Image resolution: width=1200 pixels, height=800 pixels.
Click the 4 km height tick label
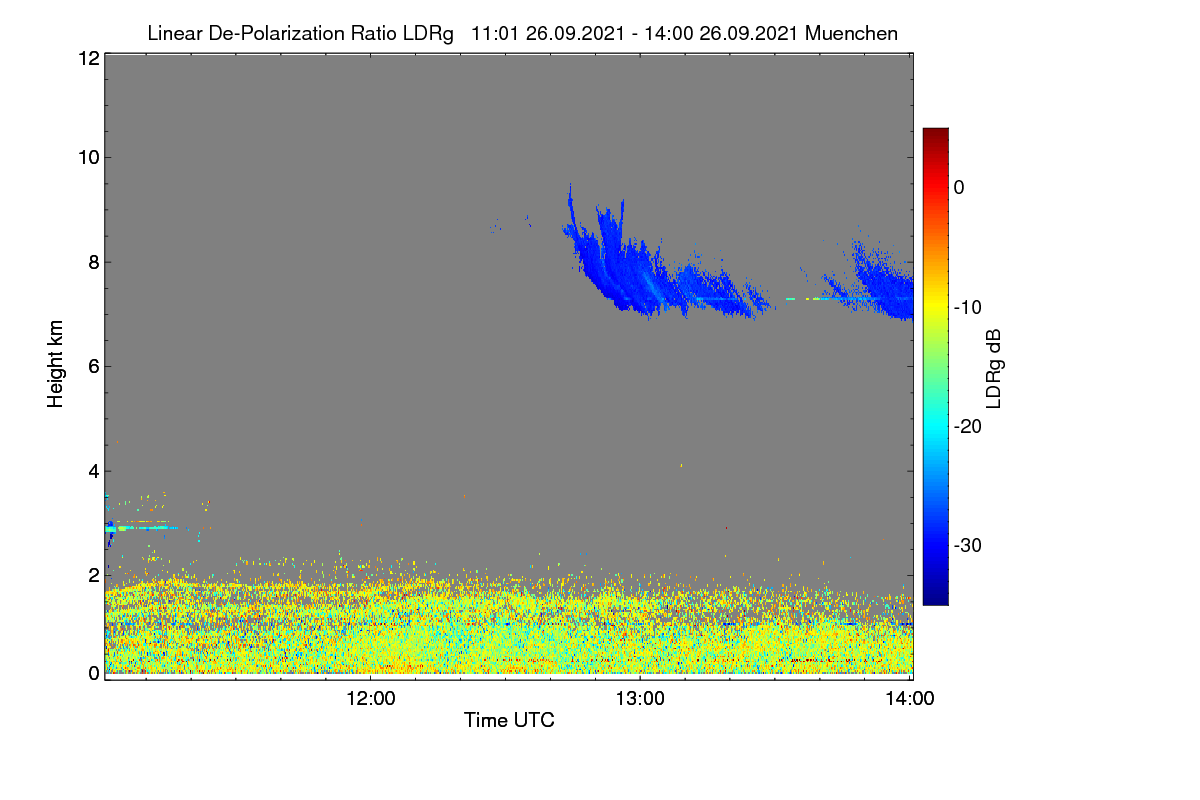pos(94,471)
